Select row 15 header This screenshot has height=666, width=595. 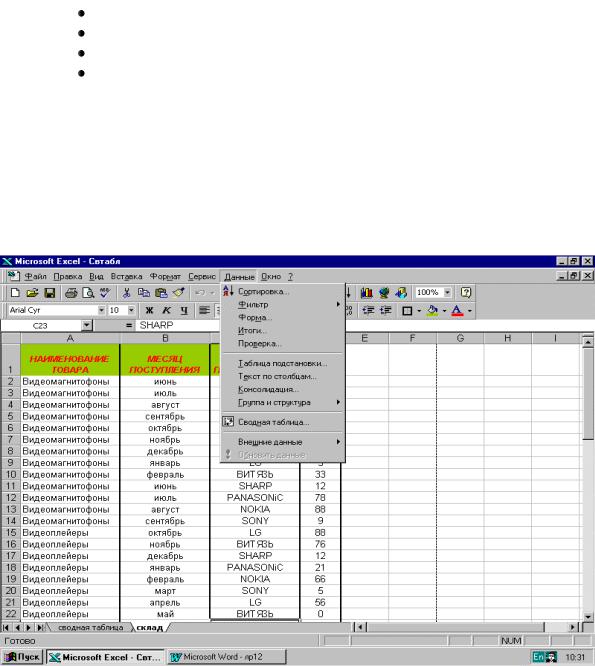(x=11, y=532)
